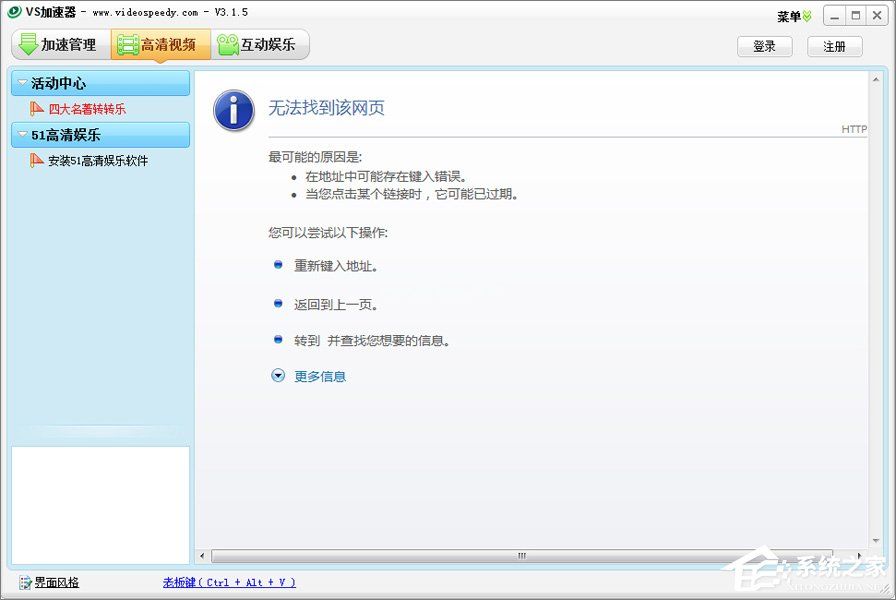The height and width of the screenshot is (600, 896).
Task: Click the 高清视频 film-strip icon
Action: pos(126,44)
